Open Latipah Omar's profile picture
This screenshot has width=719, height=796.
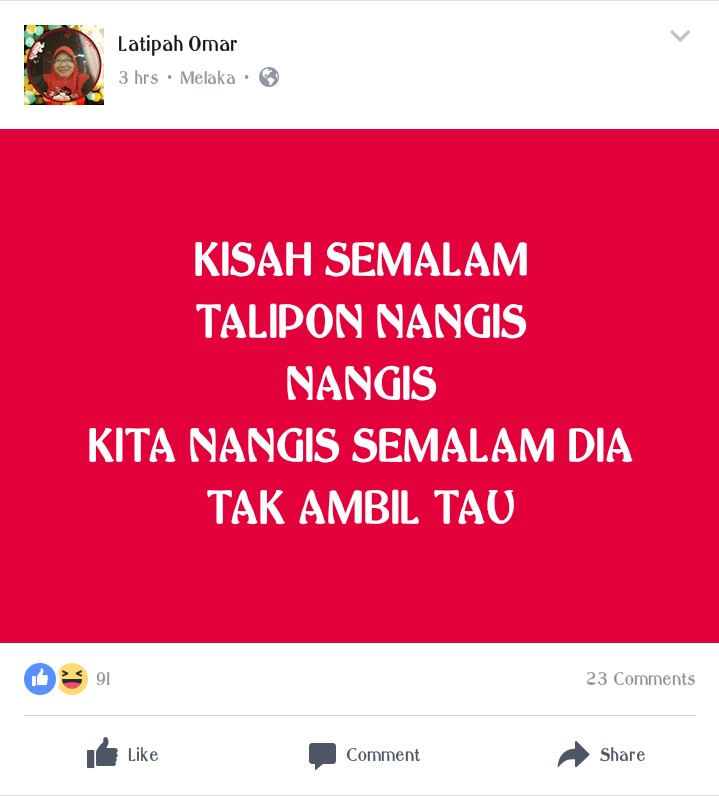[x=64, y=65]
